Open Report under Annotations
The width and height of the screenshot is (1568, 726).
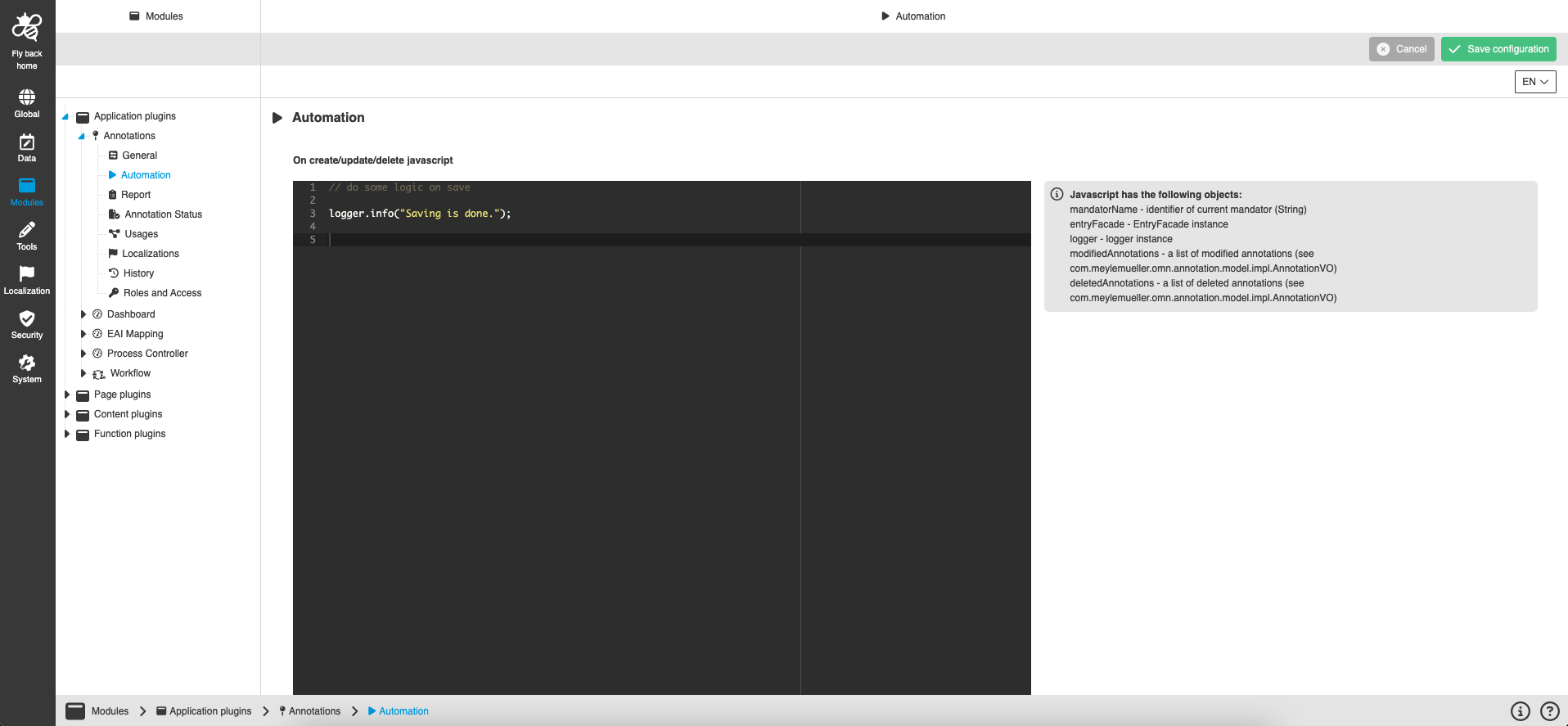point(136,195)
